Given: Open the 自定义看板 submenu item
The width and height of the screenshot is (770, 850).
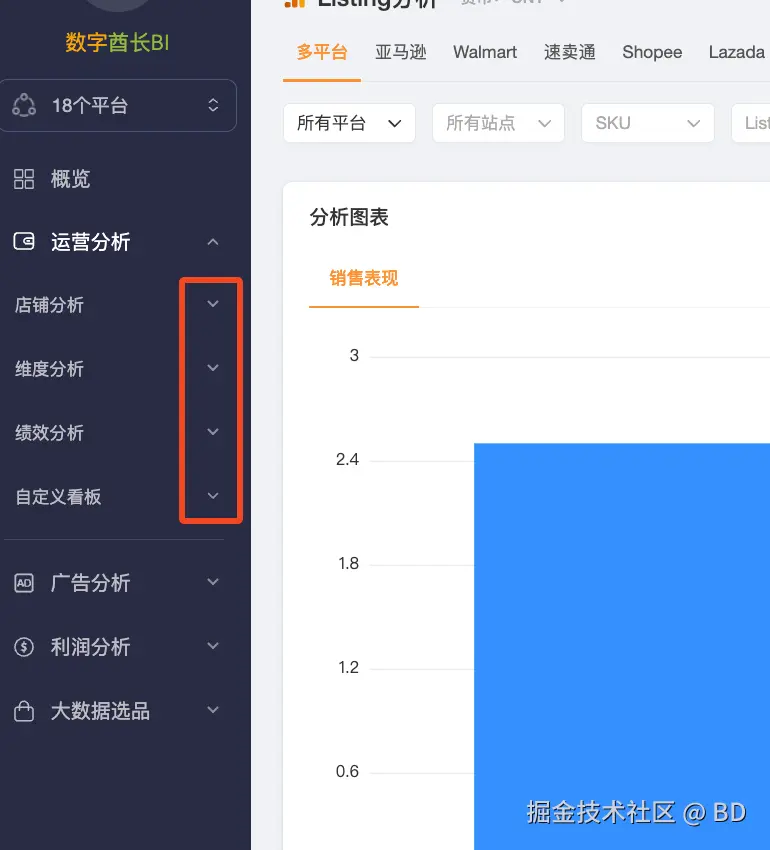Looking at the screenshot, I should pyautogui.click(x=58, y=497).
